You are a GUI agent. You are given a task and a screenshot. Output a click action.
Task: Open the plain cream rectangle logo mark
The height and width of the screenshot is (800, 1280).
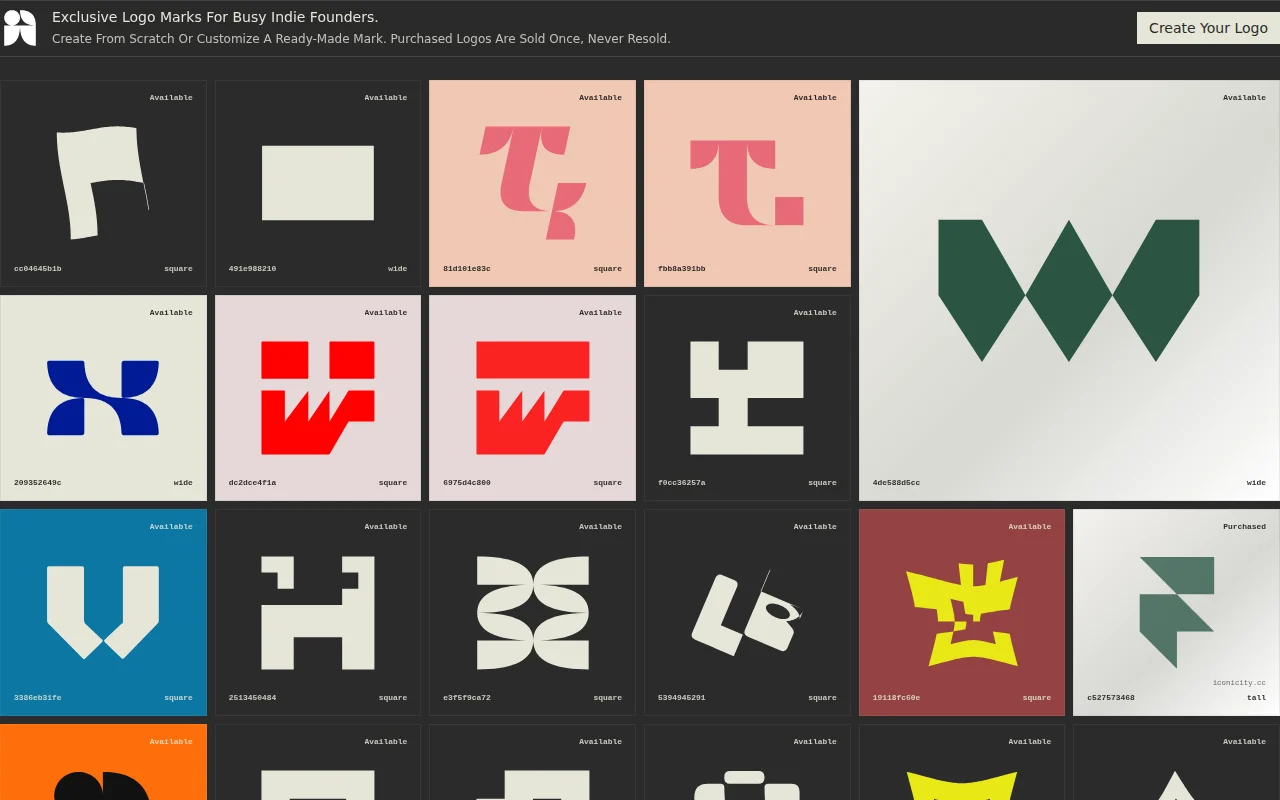pyautogui.click(x=318, y=183)
